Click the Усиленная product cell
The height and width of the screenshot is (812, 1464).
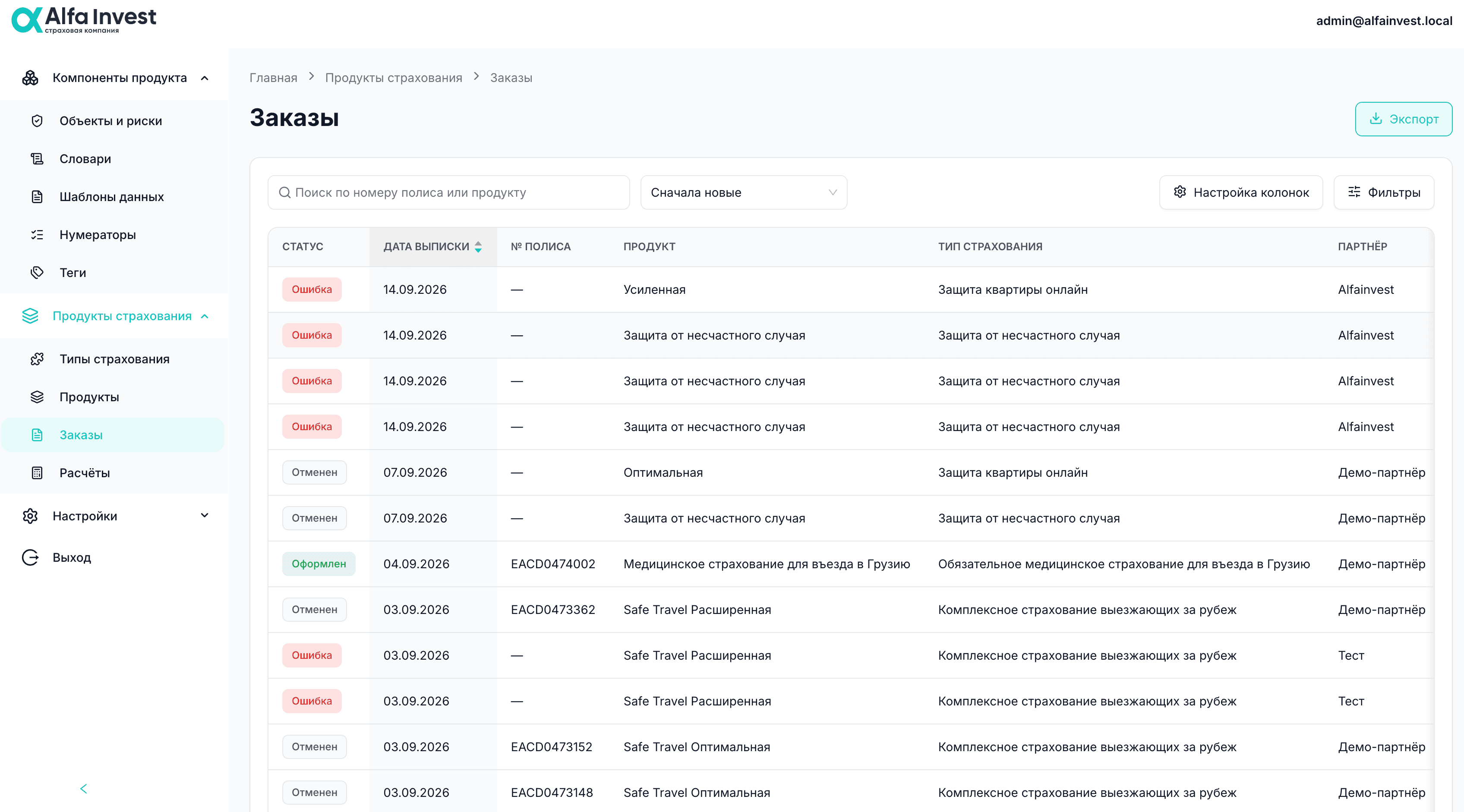click(x=654, y=290)
